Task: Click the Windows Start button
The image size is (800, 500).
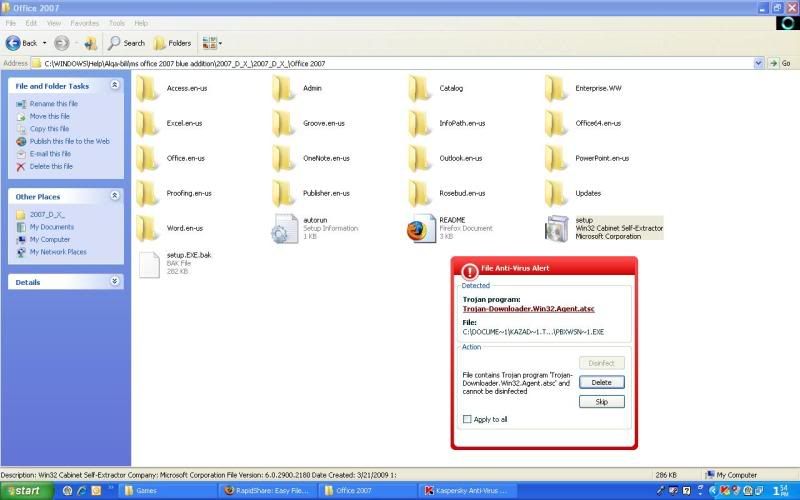Action: pos(27,491)
